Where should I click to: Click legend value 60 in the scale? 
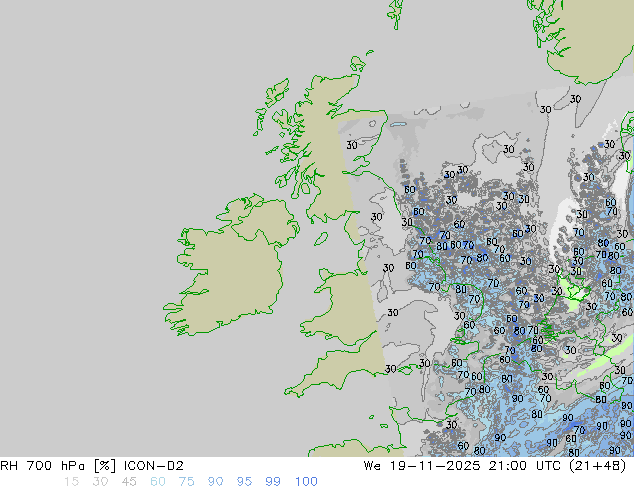[157, 482]
